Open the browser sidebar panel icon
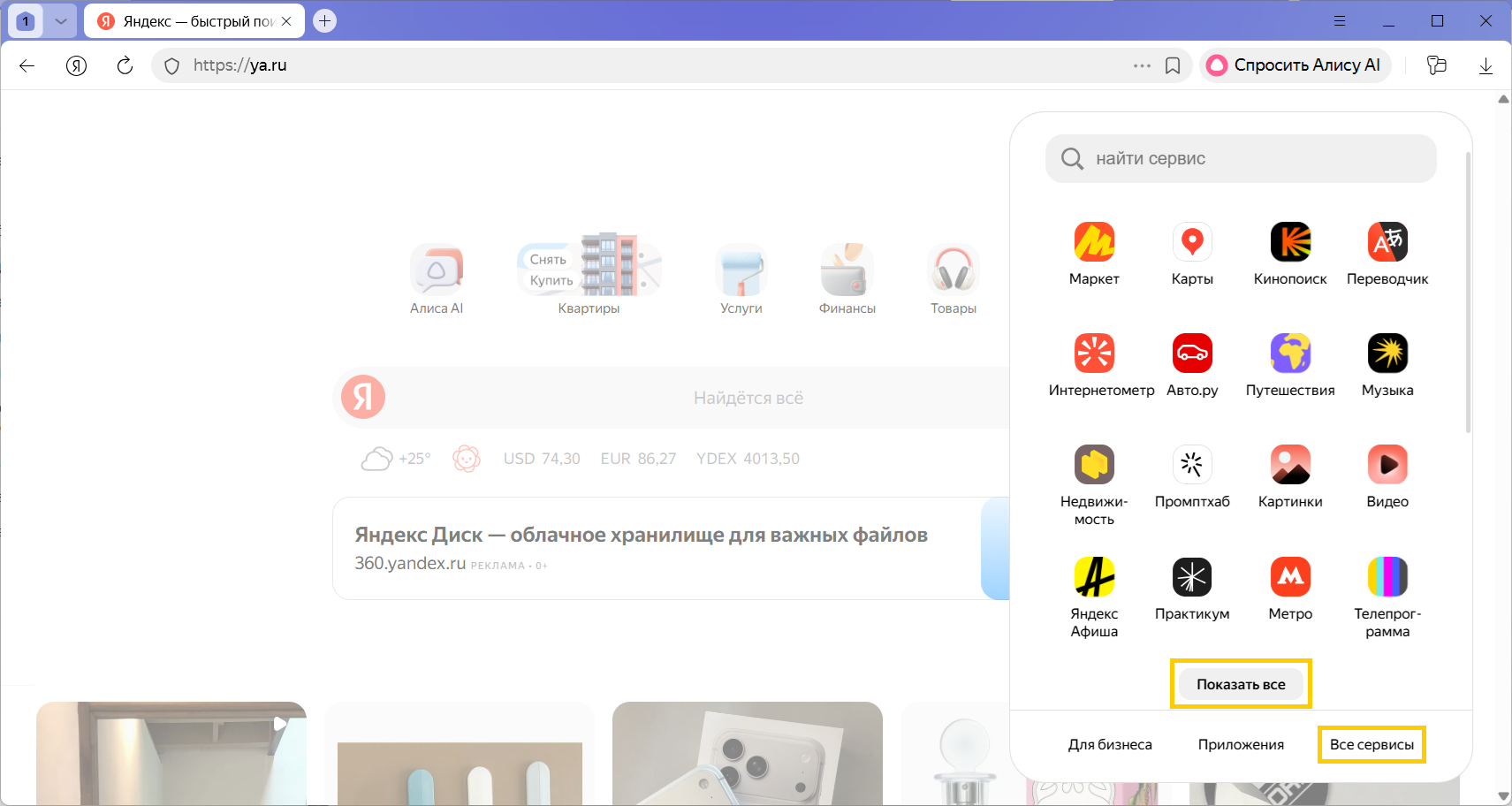Image resolution: width=1512 pixels, height=806 pixels. pos(1437,65)
